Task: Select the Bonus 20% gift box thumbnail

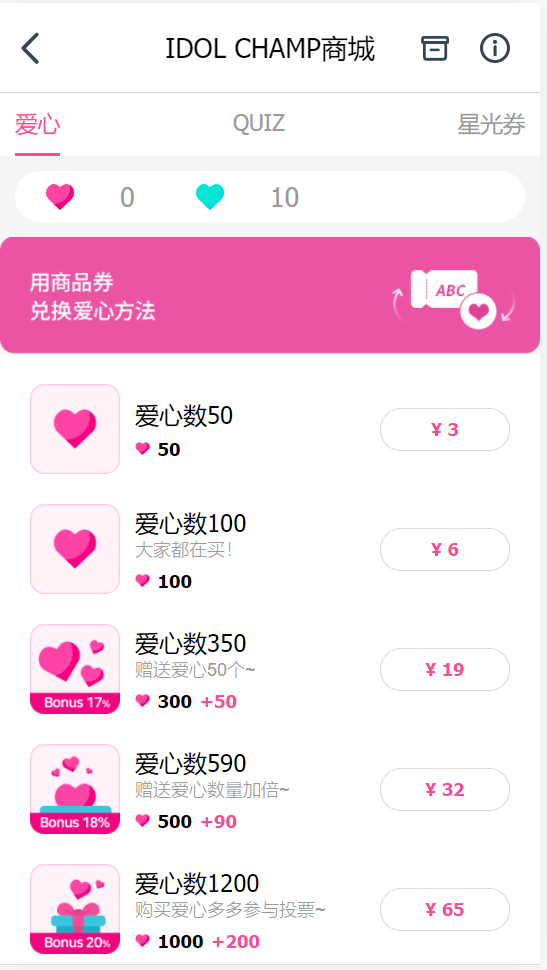Action: (75, 909)
